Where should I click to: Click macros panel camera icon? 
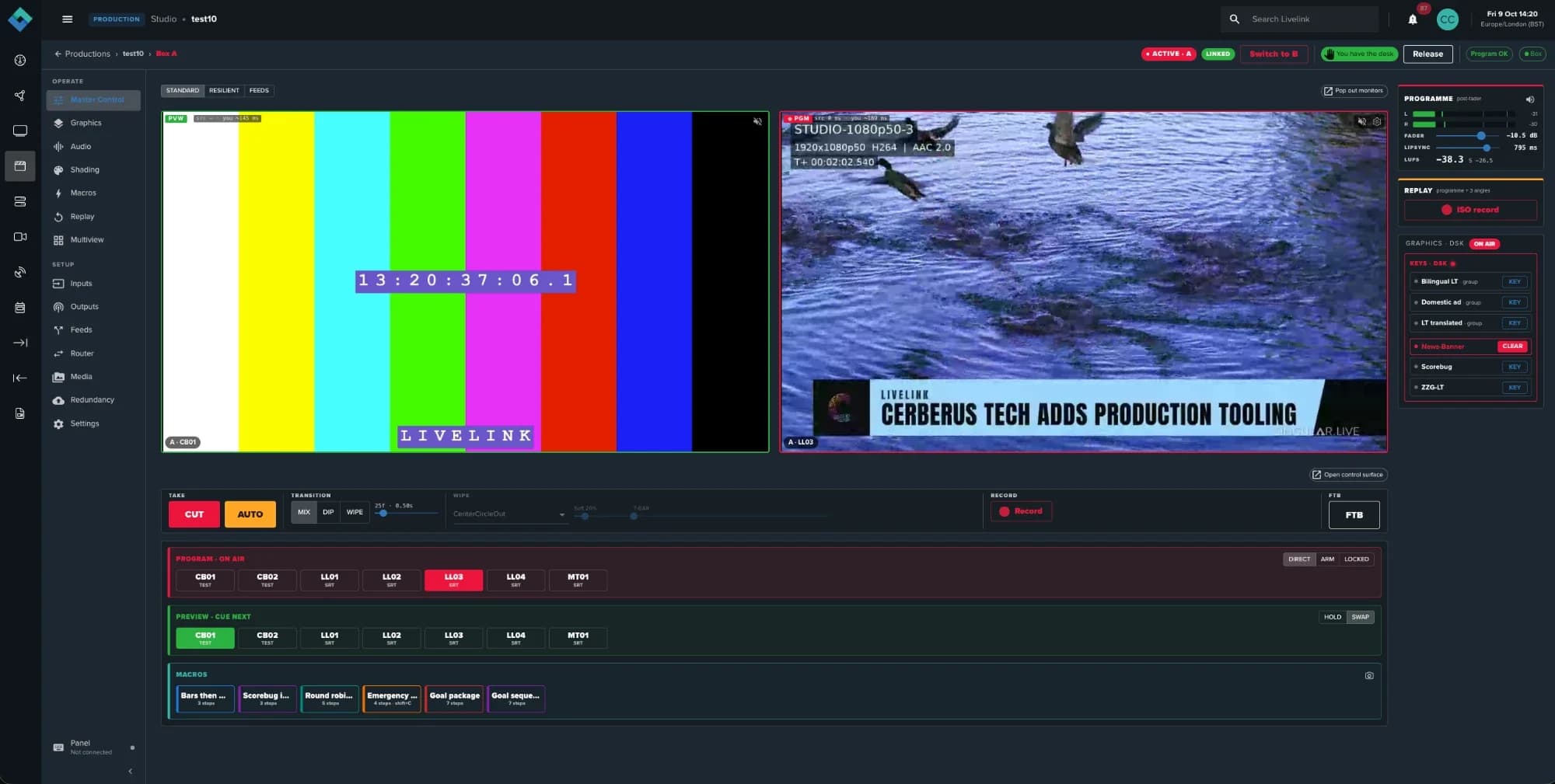point(1369,675)
